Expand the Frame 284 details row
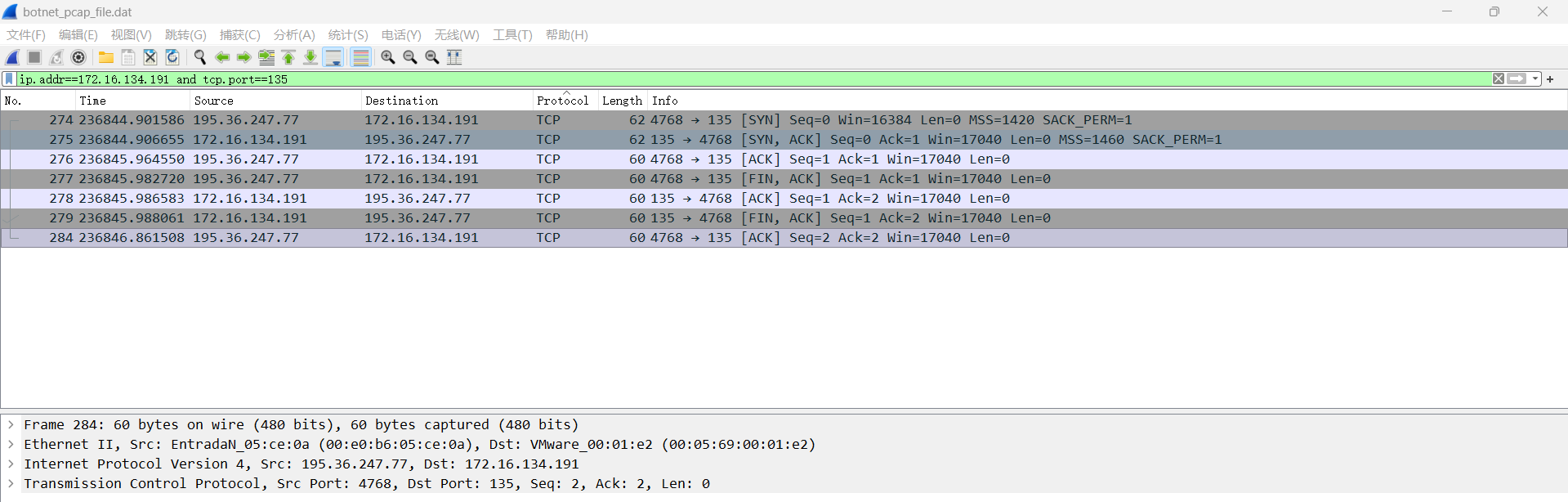This screenshot has height=502, width=1568. pyautogui.click(x=11, y=424)
